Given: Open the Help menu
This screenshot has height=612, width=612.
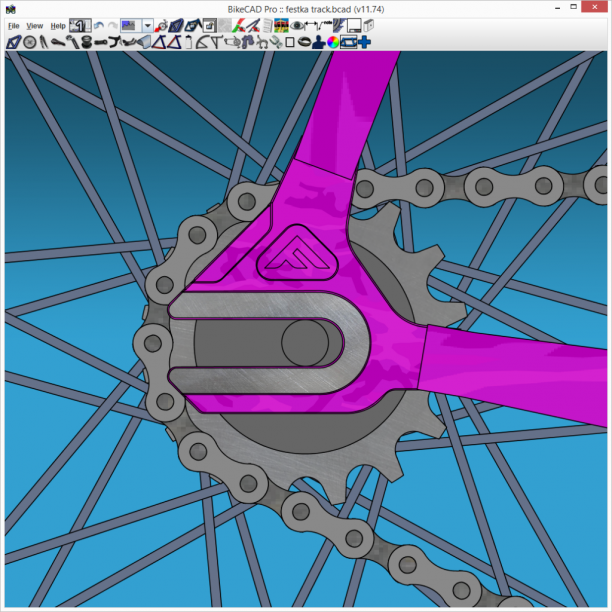Looking at the screenshot, I should pyautogui.click(x=58, y=26).
